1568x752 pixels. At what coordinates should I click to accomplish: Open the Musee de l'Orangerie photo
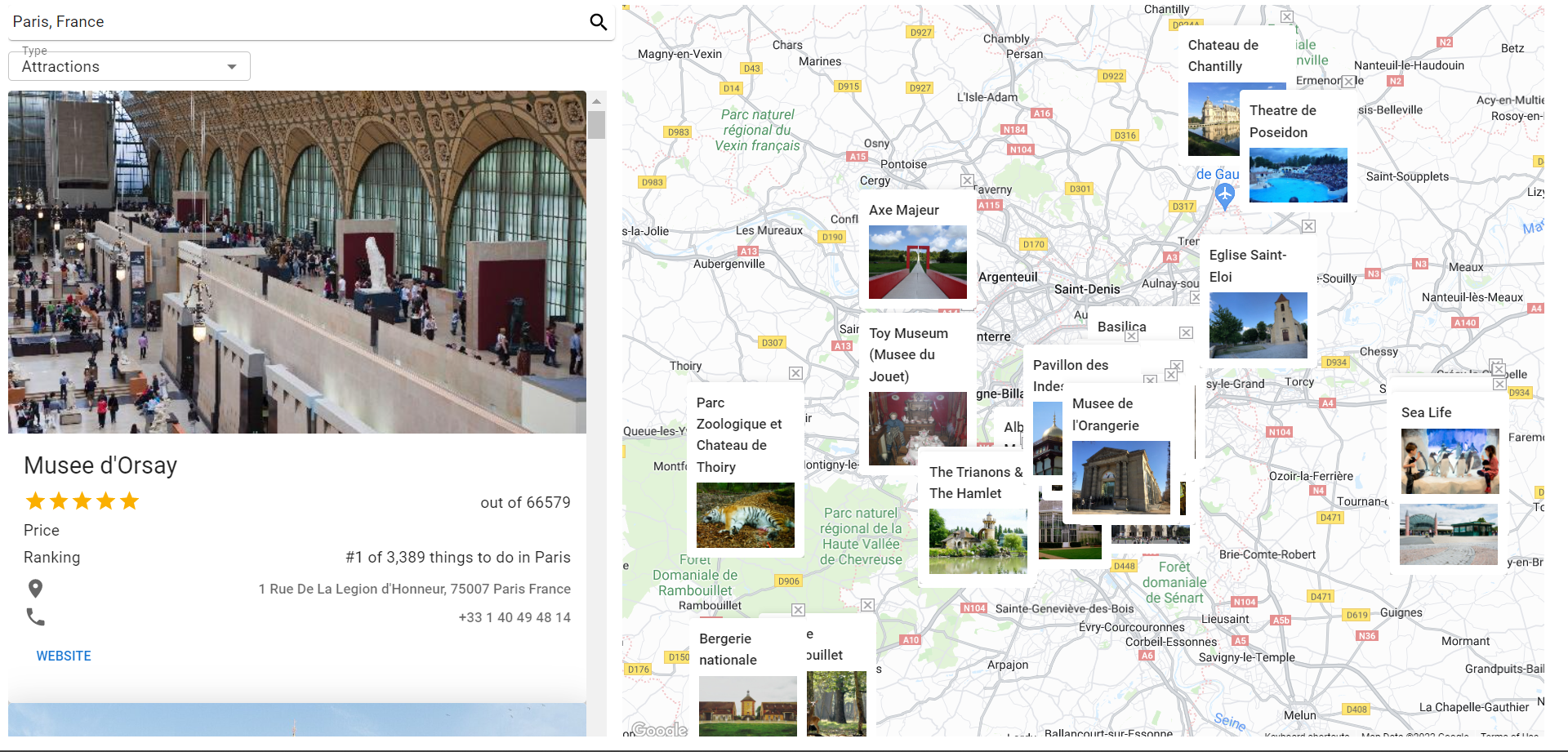click(1121, 478)
